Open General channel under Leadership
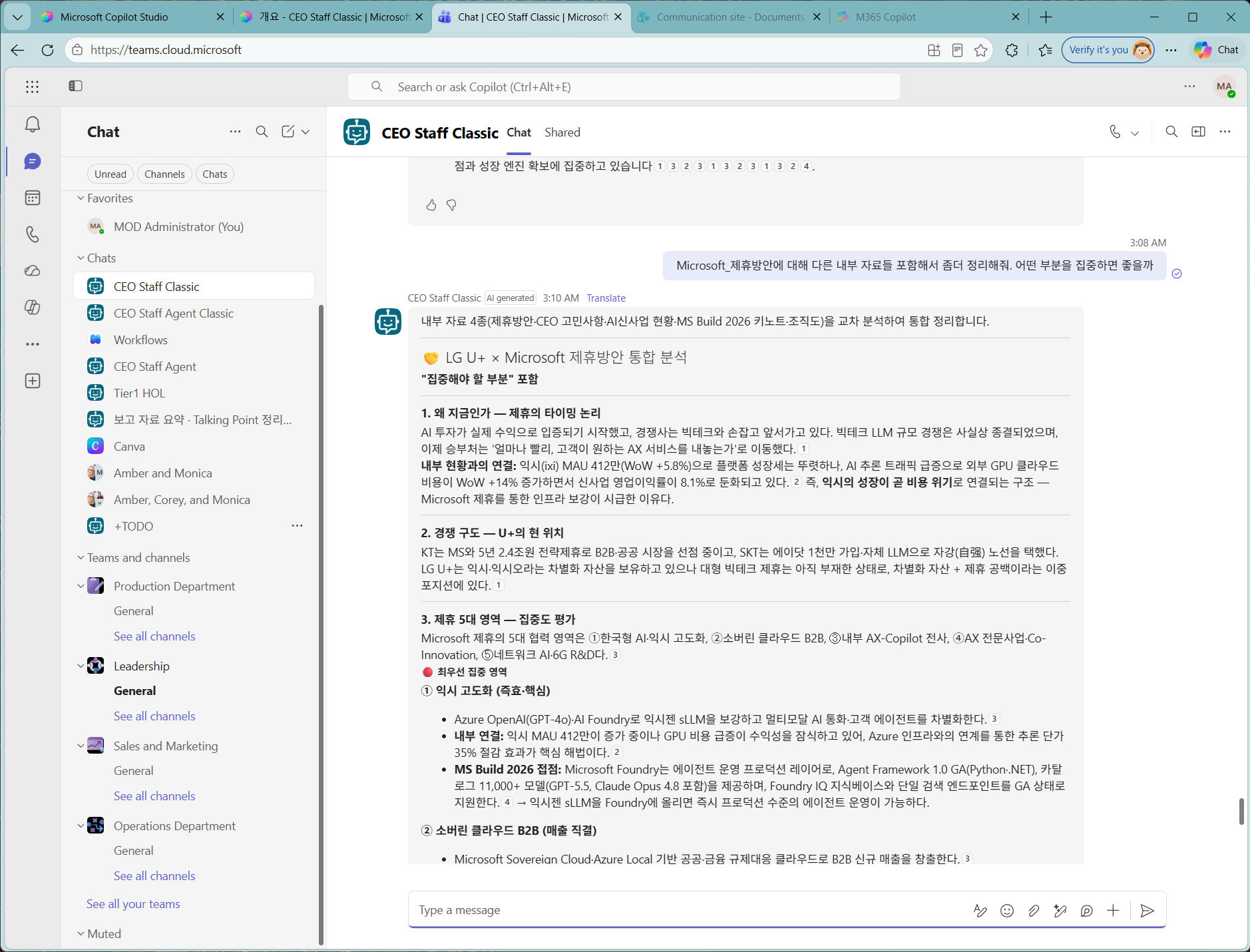Viewport: 1250px width, 952px height. click(134, 691)
